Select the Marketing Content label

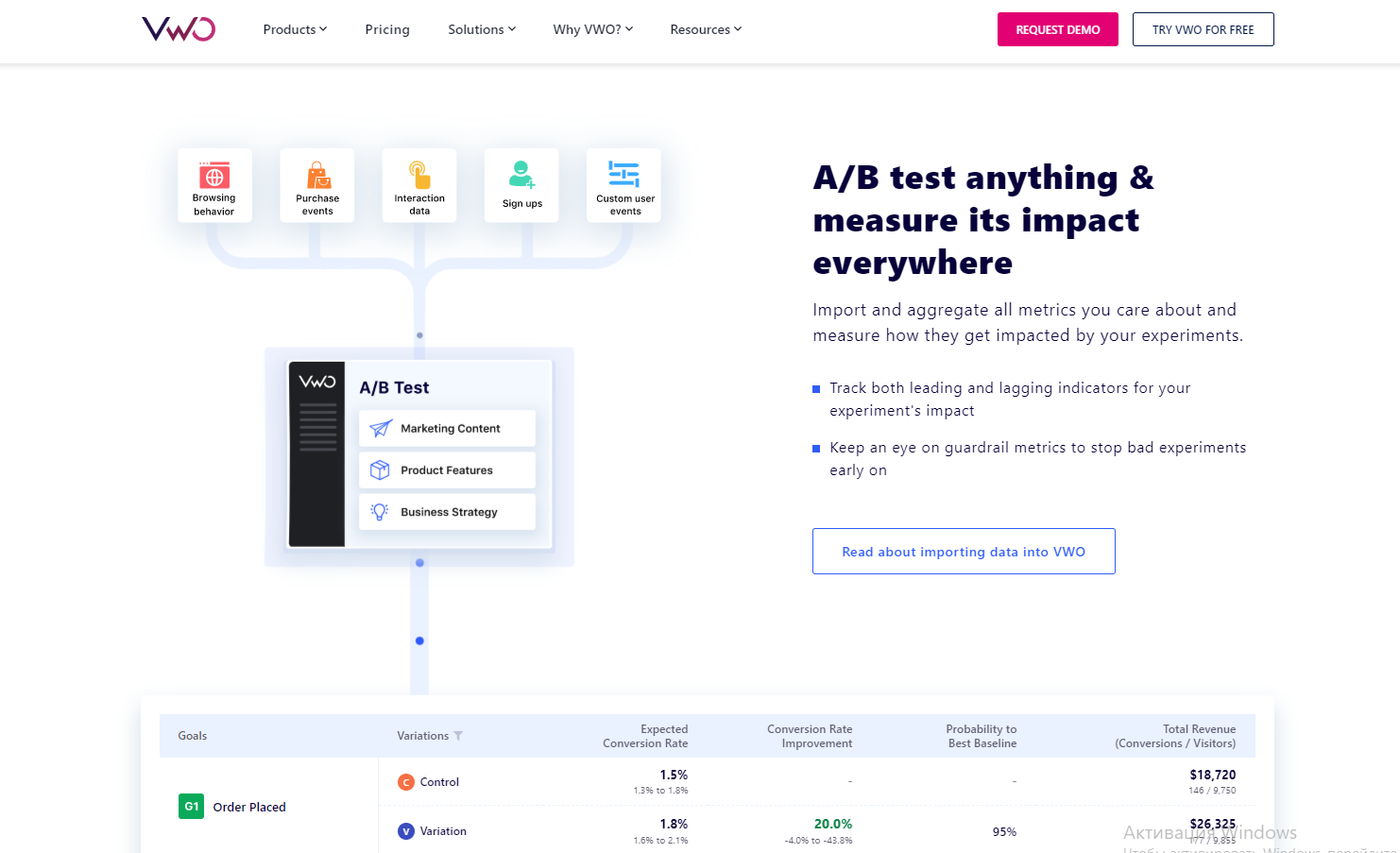[451, 428]
